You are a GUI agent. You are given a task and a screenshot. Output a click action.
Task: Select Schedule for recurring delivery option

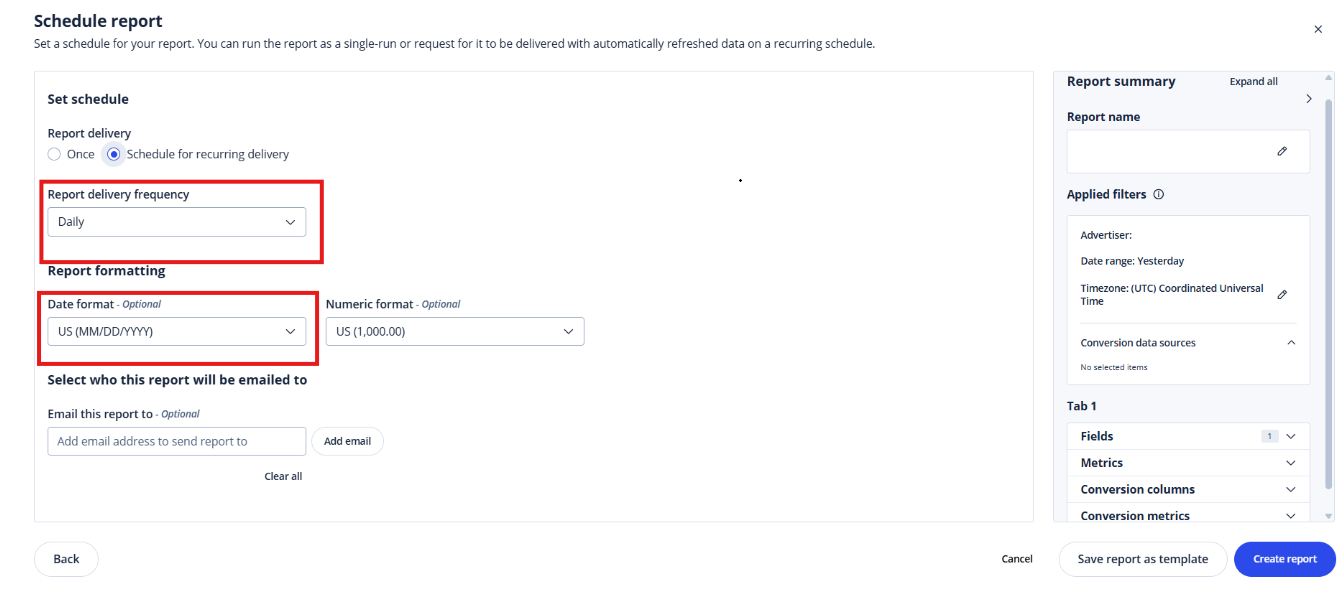(x=114, y=154)
